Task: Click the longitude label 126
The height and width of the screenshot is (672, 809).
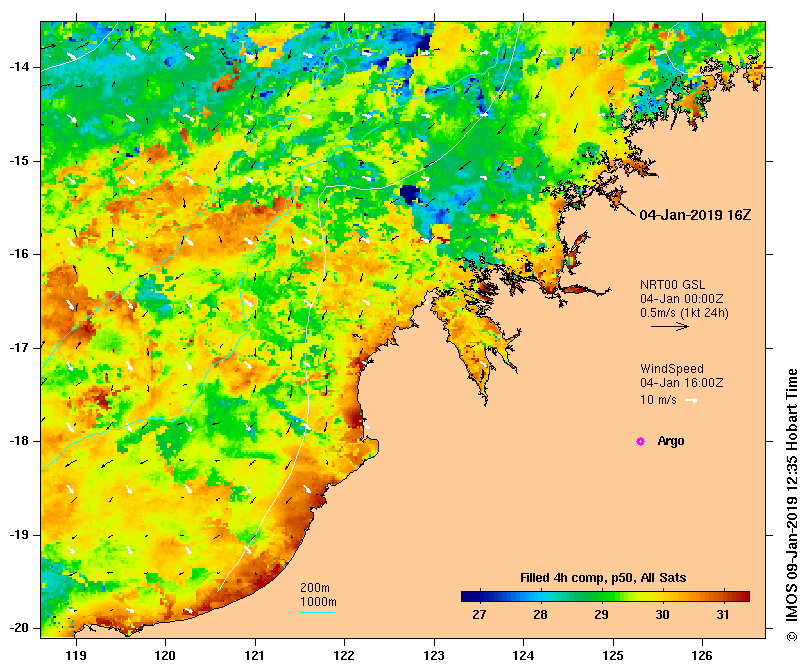Action: point(702,656)
